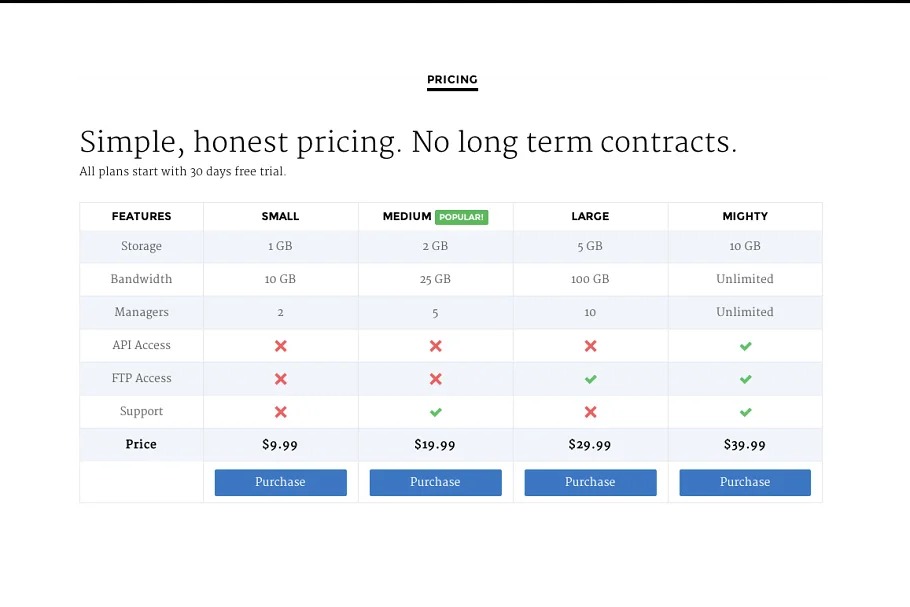Viewport: 910px width, 607px height.
Task: Click the $19.99 price cell
Action: (x=435, y=445)
